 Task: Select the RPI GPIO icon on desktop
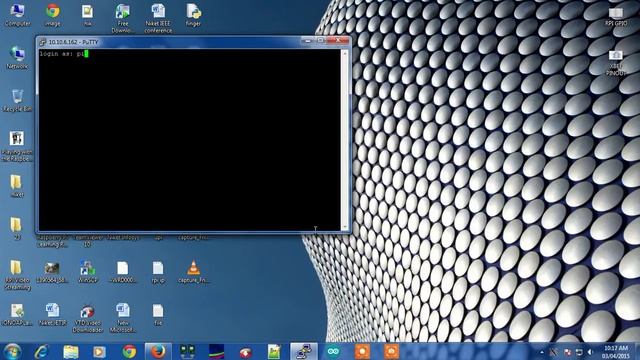click(x=616, y=16)
